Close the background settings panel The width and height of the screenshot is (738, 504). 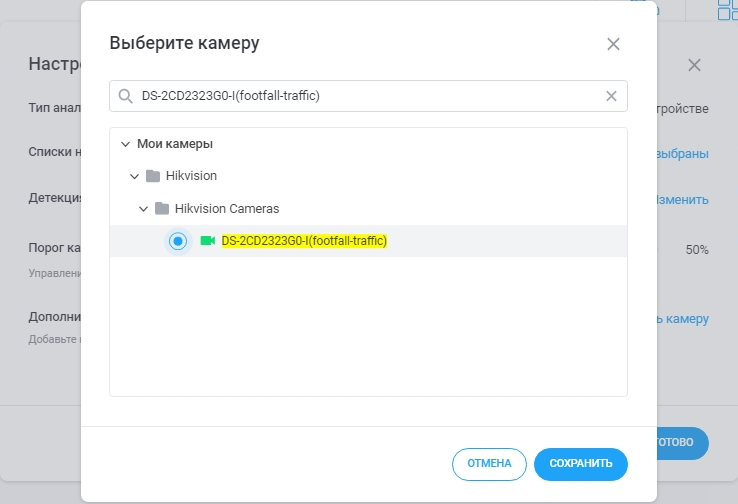694,65
